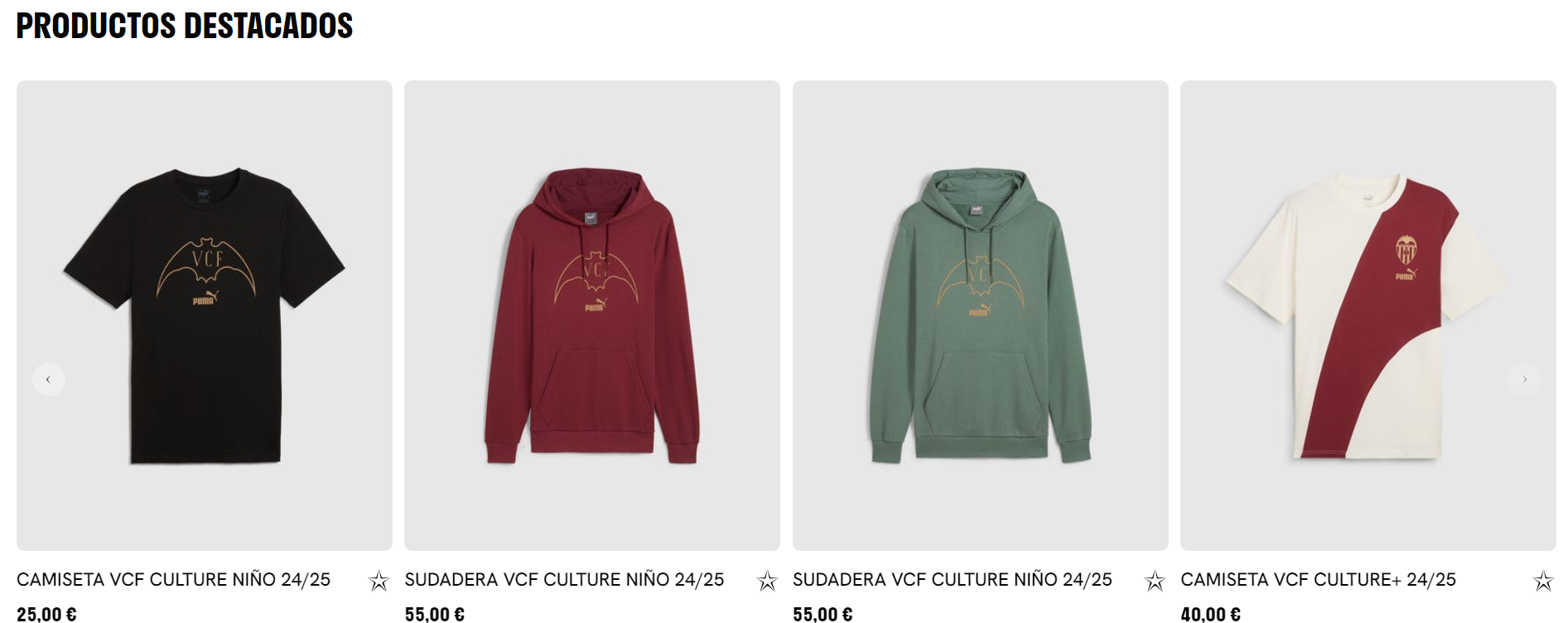Click the 25,00 € price label
Screen dimensions: 1568x623
pos(46,614)
